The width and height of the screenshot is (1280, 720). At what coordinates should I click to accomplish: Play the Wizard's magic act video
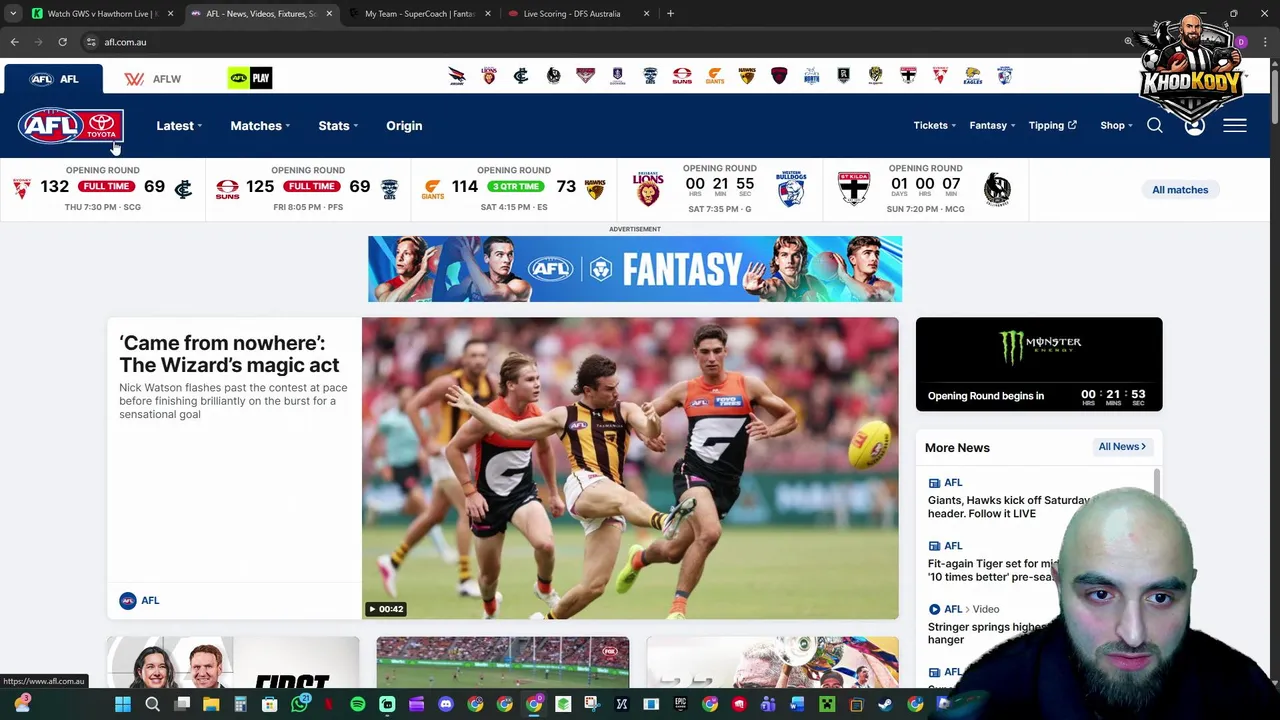click(630, 468)
